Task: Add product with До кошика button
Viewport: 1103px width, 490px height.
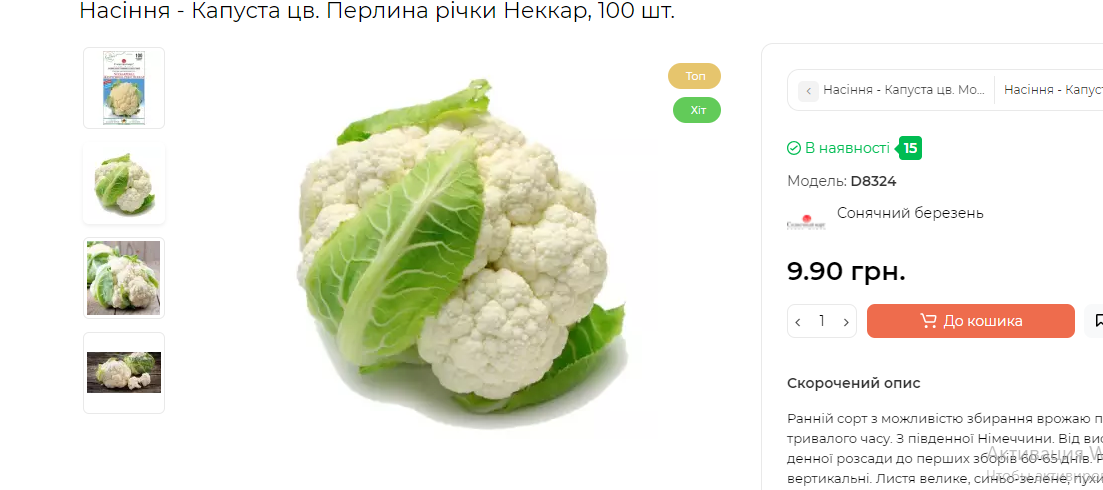Action: click(971, 321)
